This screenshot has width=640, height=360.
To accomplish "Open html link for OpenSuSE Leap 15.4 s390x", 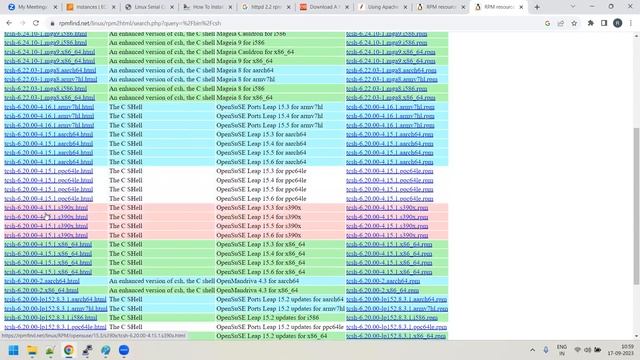I will click(46, 217).
